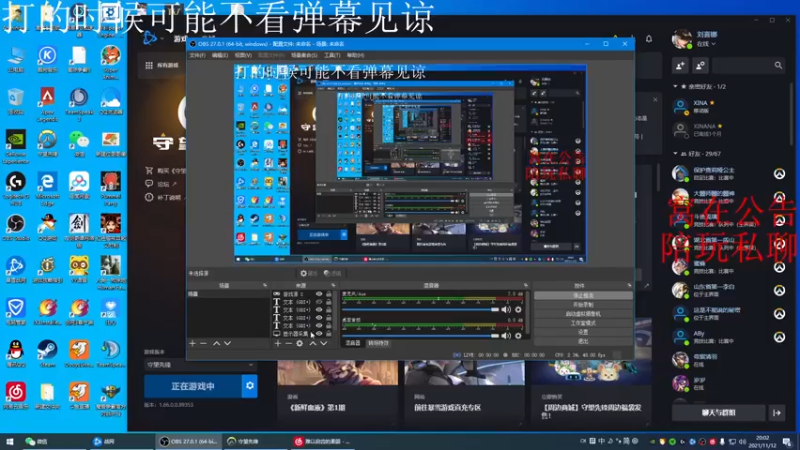The image size is (800, 450).
Task: Click Stop Streaming button 停止推流
Action: coord(583,295)
